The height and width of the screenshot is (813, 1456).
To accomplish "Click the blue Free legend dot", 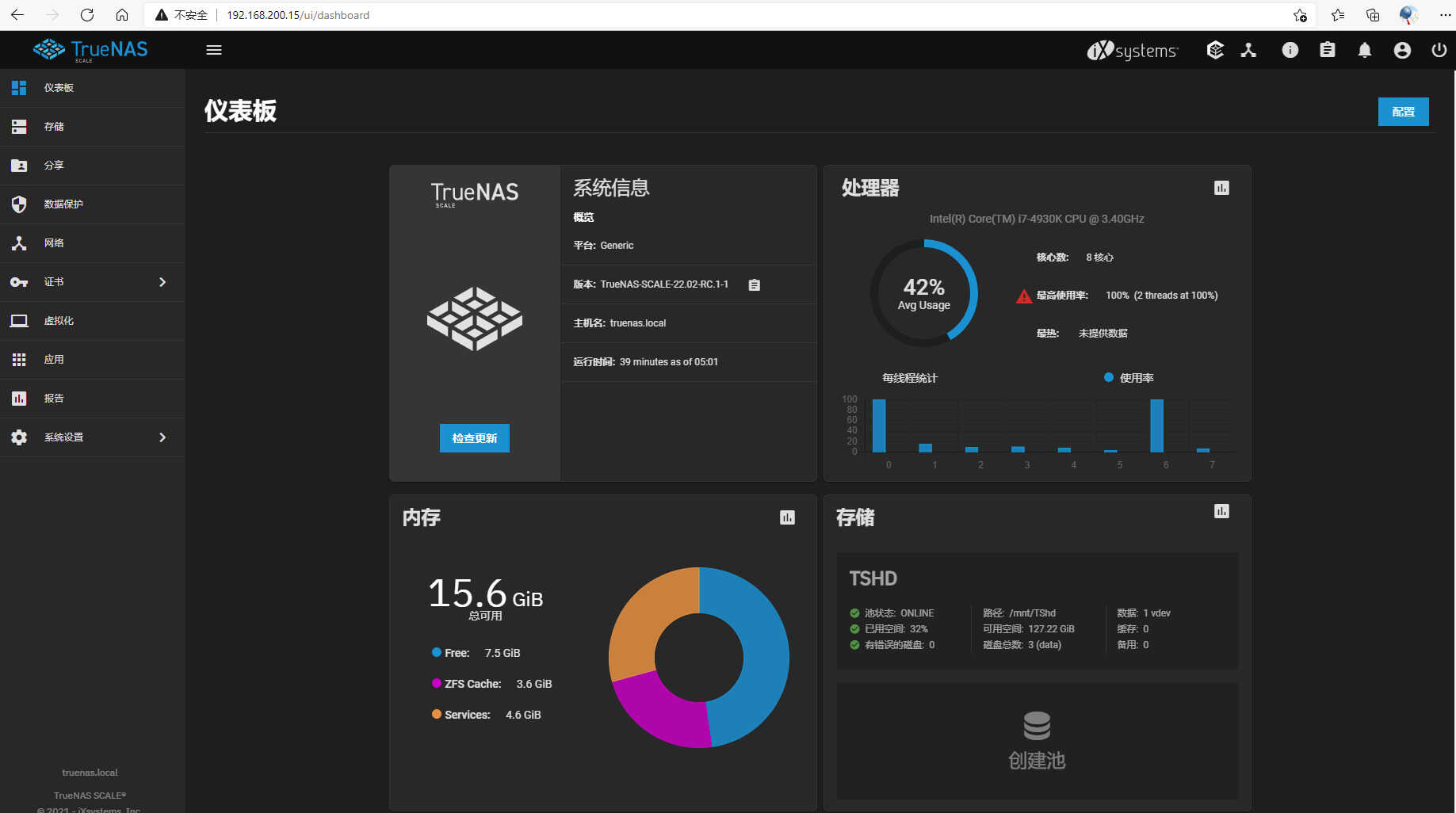I will point(436,652).
